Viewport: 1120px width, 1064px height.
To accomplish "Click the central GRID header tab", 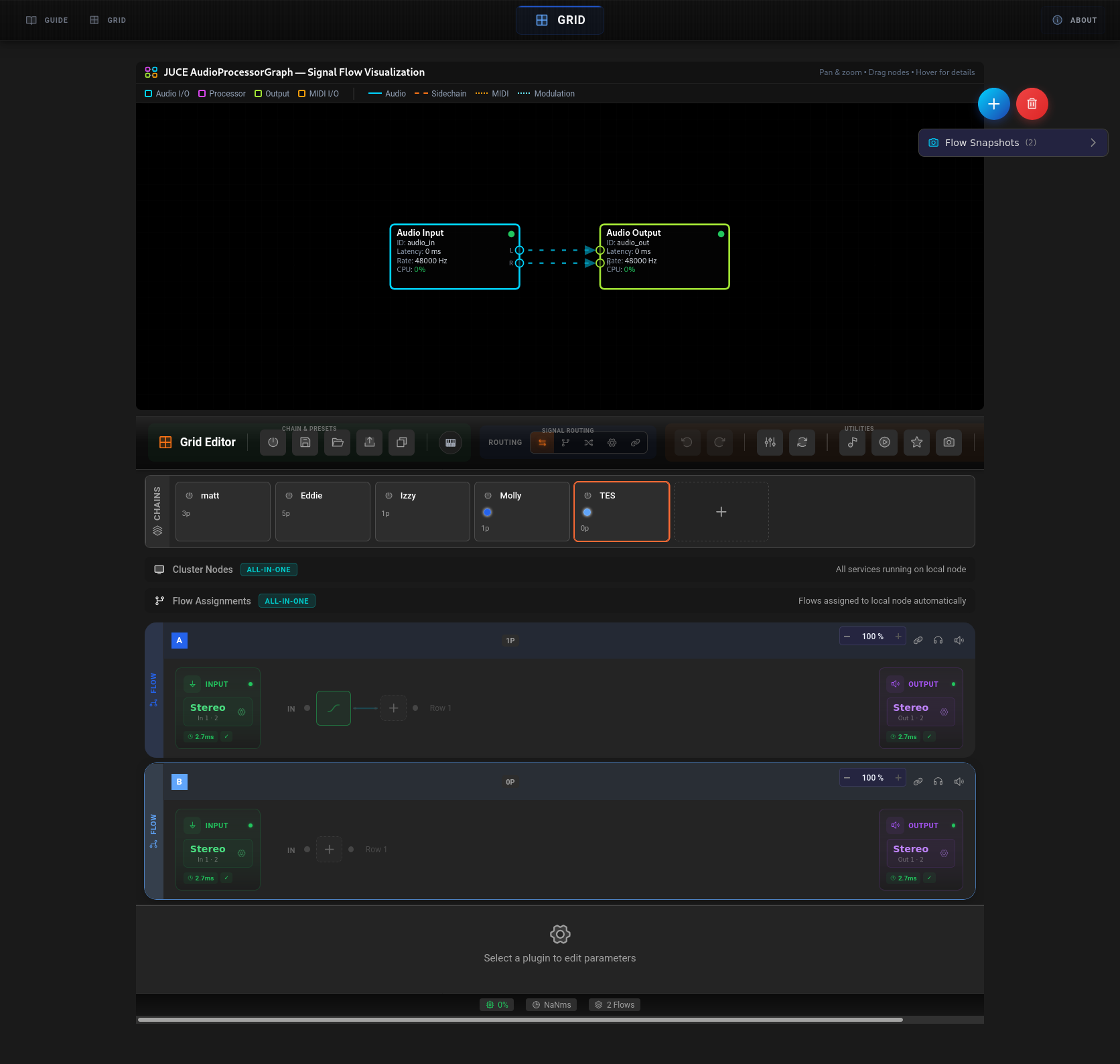I will coord(560,20).
